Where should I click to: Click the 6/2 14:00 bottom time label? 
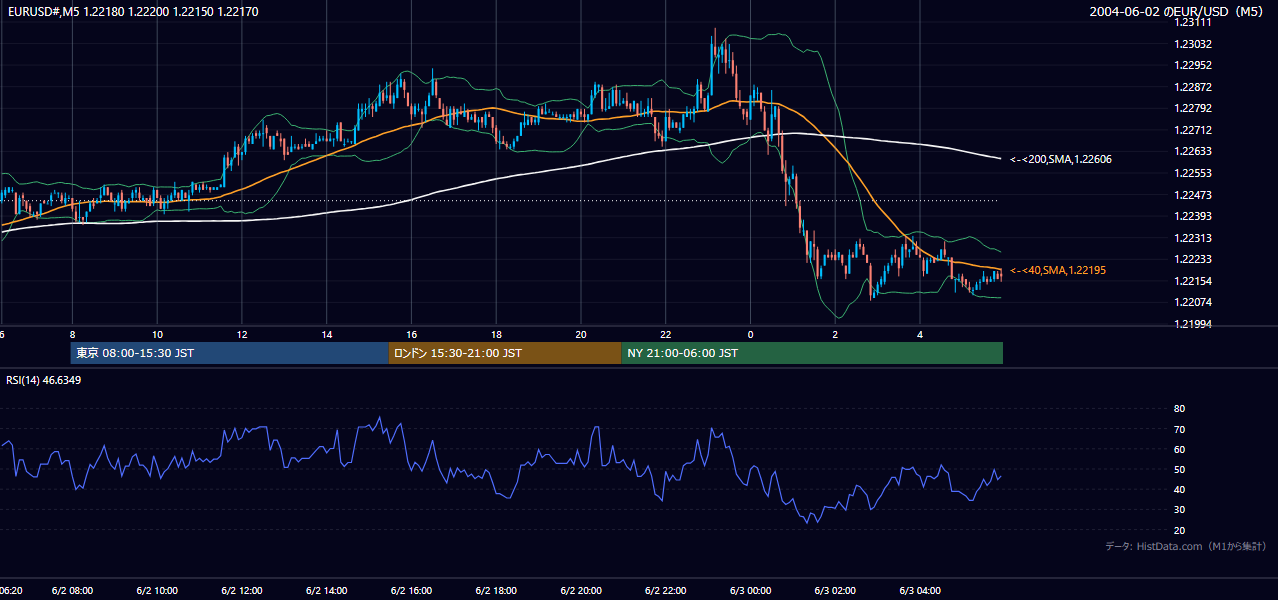pyautogui.click(x=327, y=591)
